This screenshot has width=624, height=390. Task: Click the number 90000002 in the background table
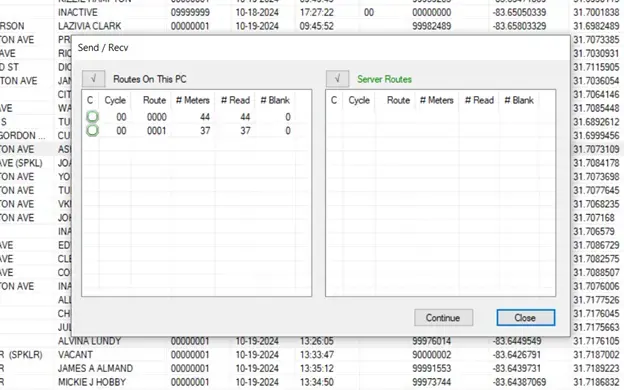point(432,355)
